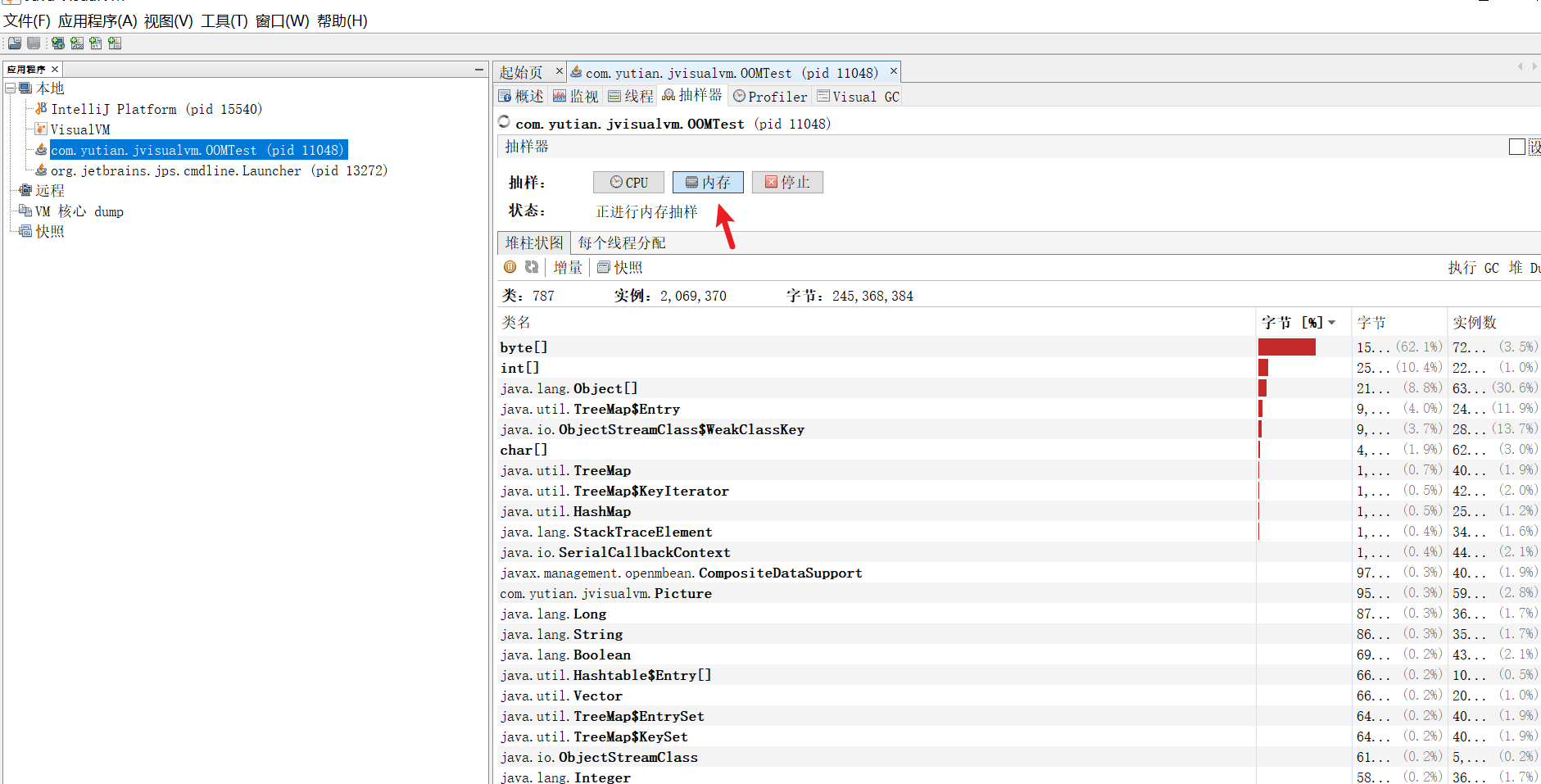The width and height of the screenshot is (1541, 784).
Task: Toggle the 增量 (deltas) mode
Action: 567,267
